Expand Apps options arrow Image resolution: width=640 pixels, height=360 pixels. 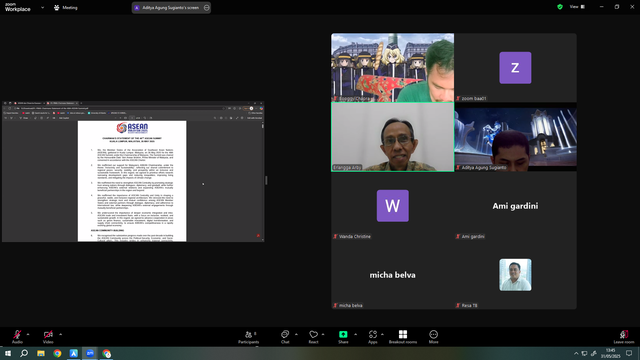(x=382, y=335)
